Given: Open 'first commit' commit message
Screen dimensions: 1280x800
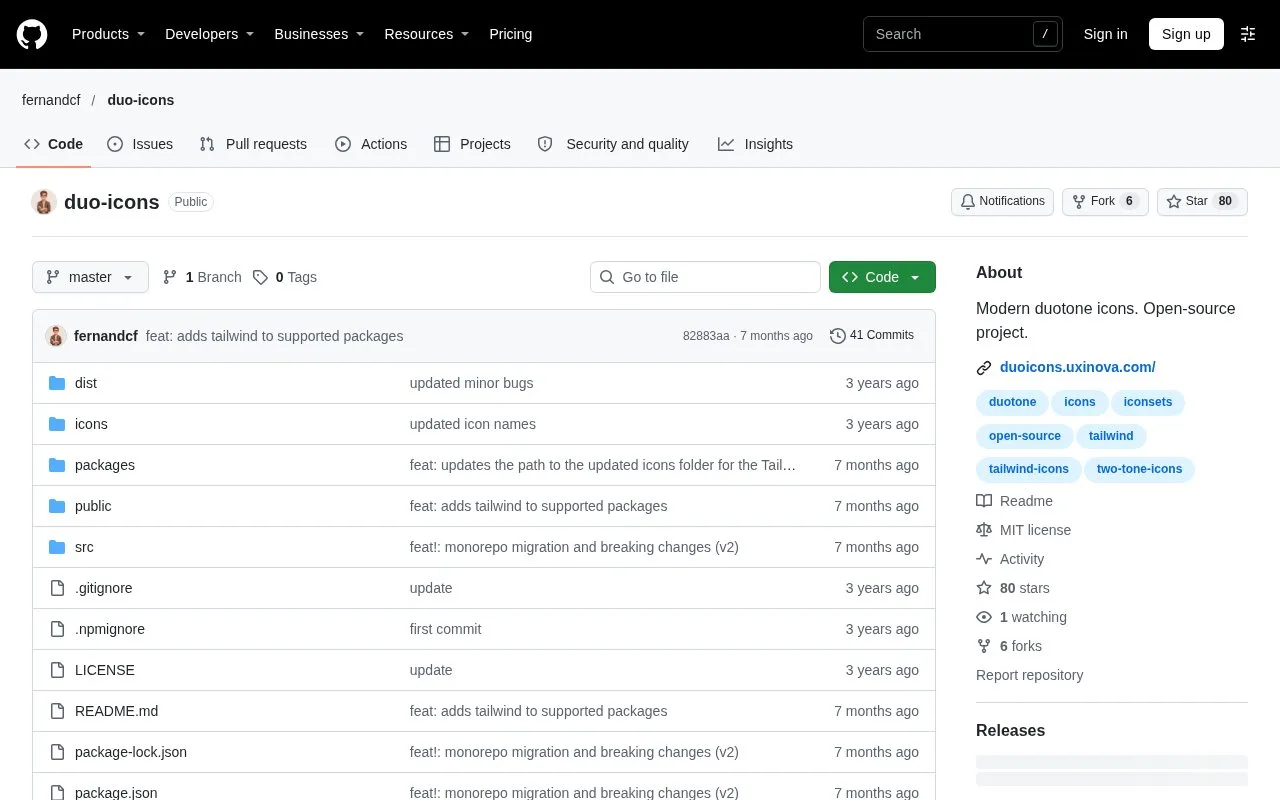Looking at the screenshot, I should (x=445, y=629).
